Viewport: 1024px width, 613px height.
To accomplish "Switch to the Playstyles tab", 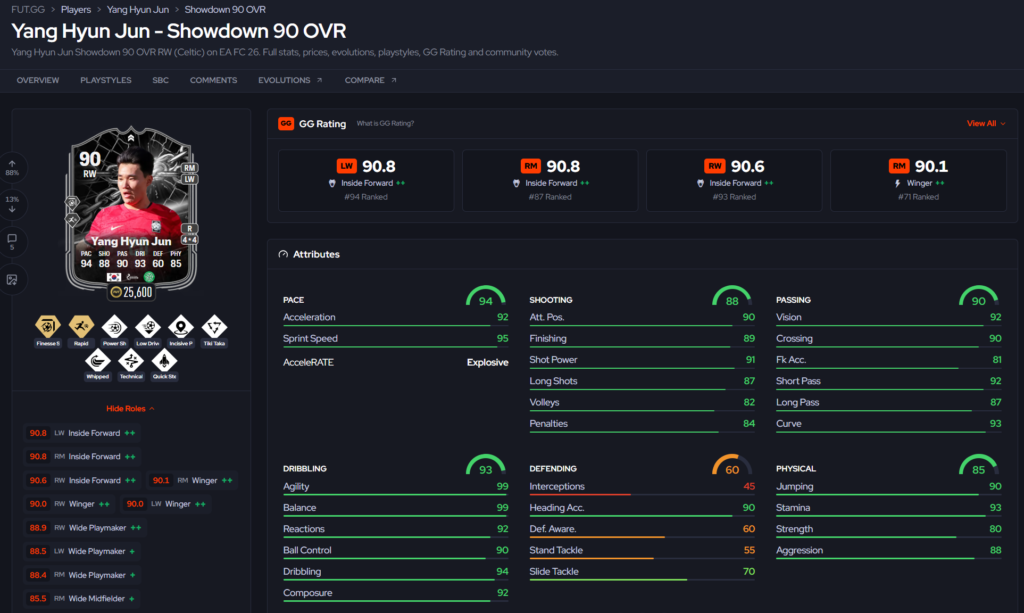I will [x=106, y=80].
